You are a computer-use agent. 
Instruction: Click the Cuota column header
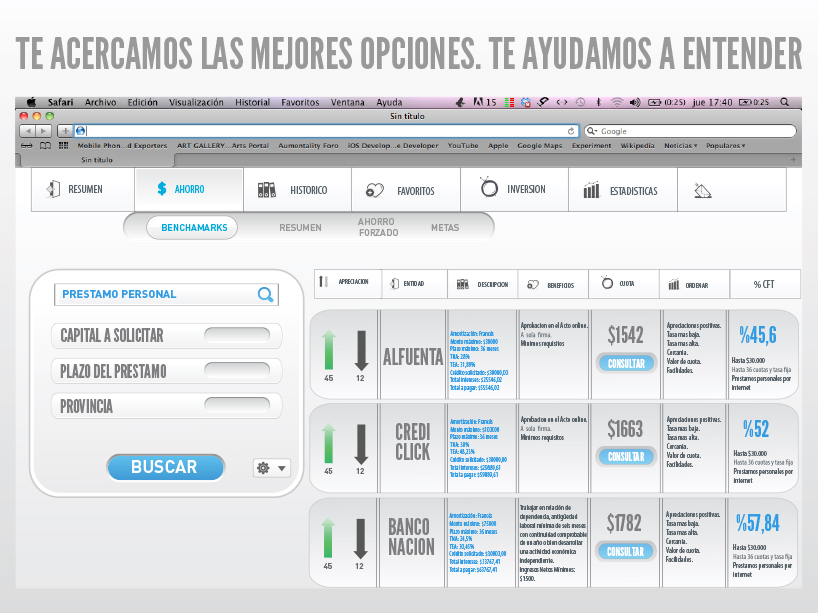tap(624, 284)
